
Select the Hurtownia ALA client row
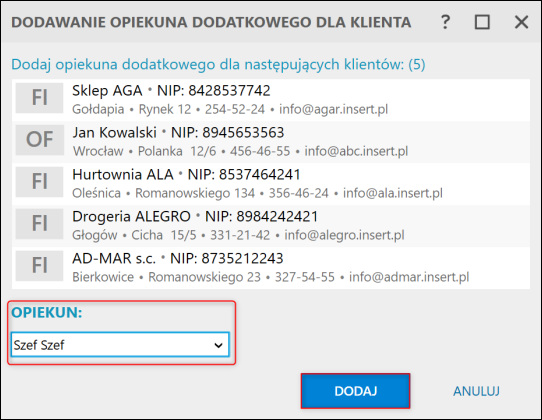[271, 184]
